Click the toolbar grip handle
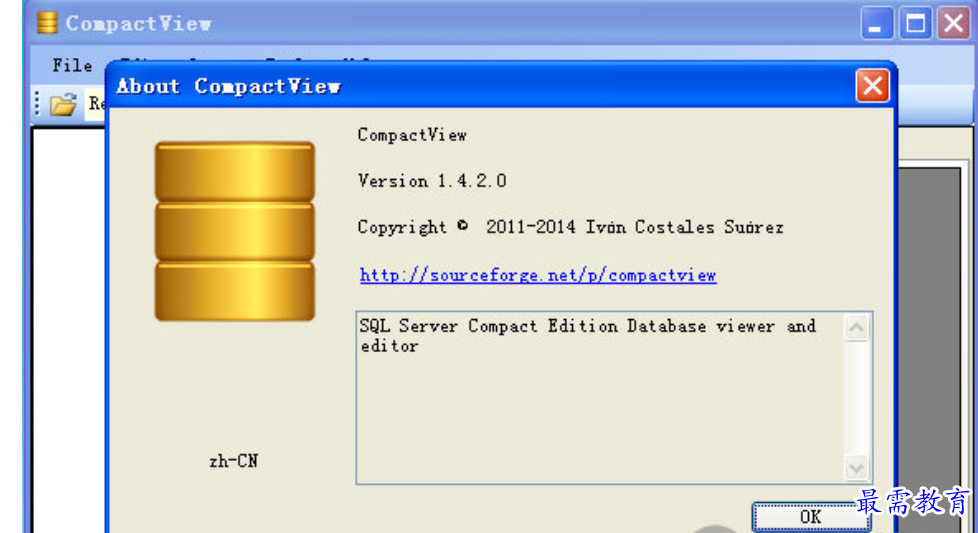 coord(37,103)
